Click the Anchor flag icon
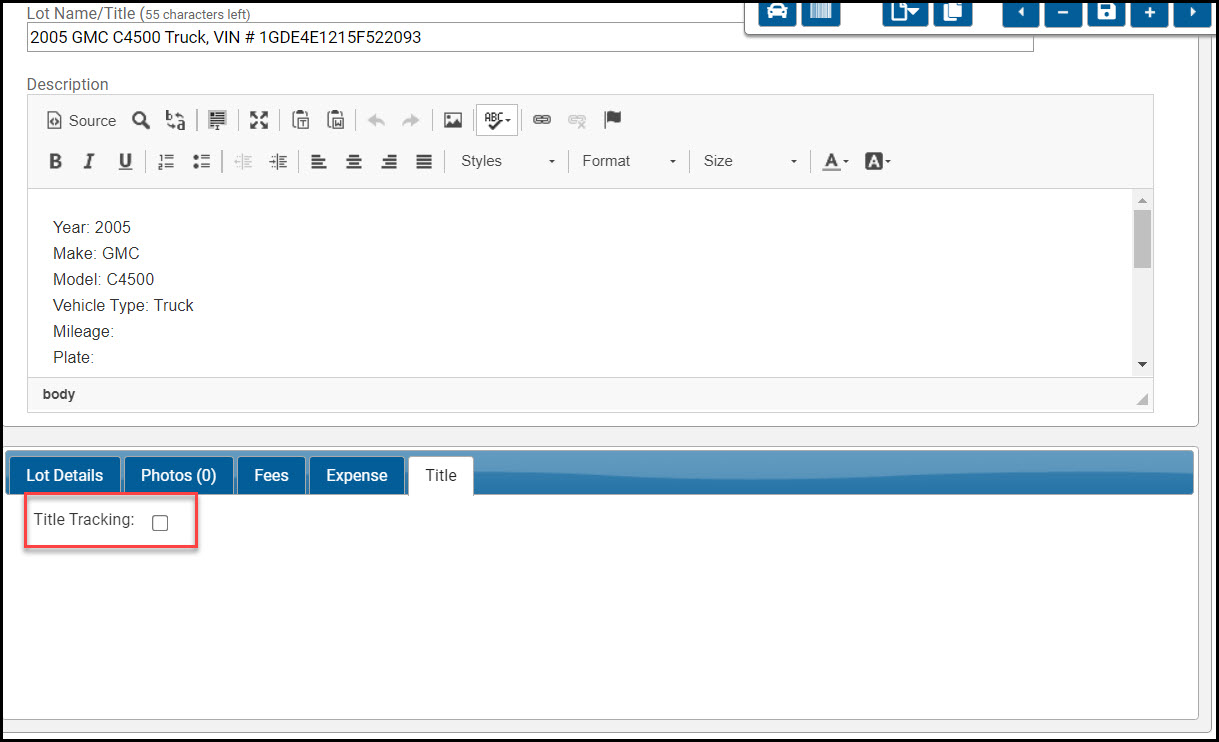1219x742 pixels. 613,120
